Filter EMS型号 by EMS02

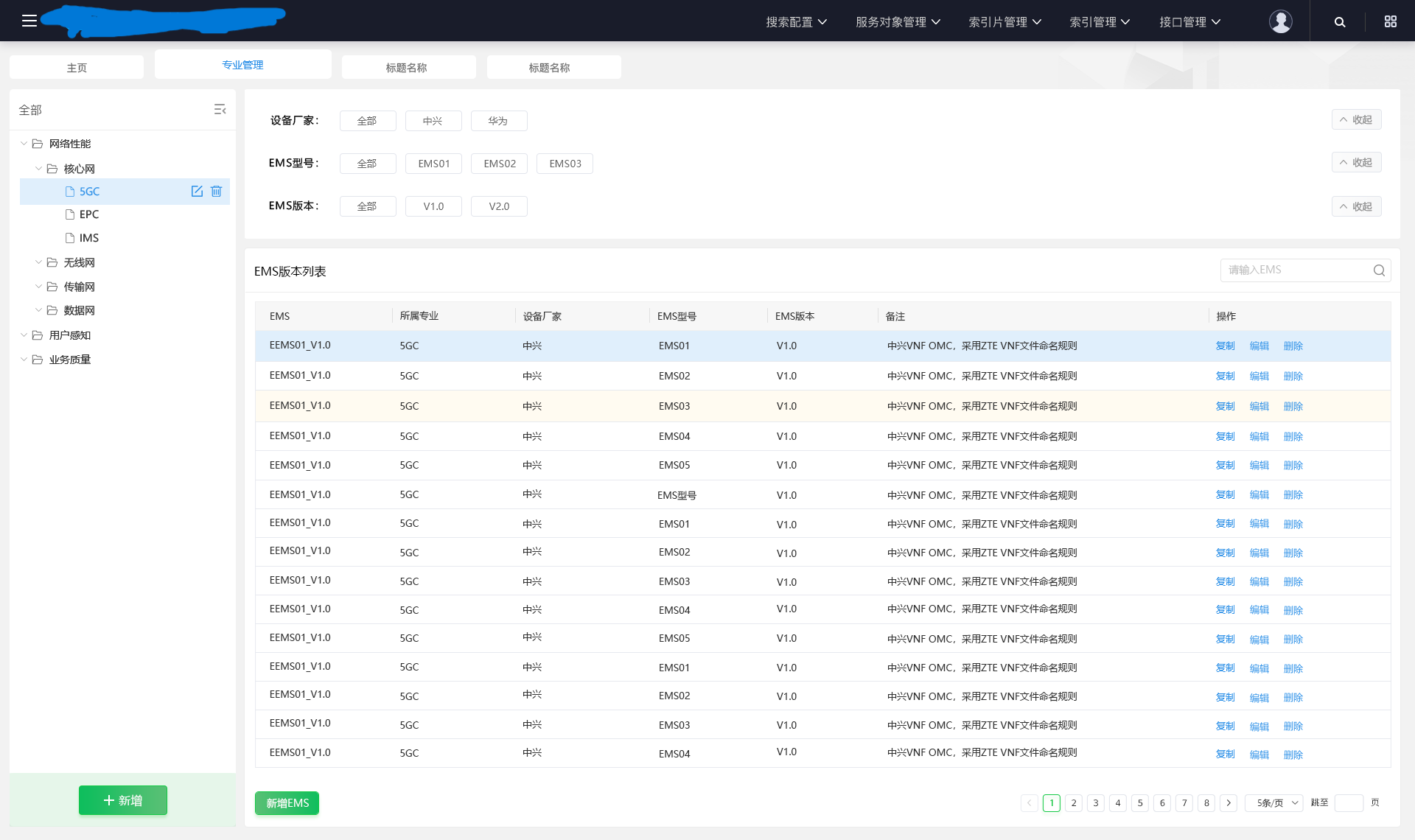(x=499, y=164)
